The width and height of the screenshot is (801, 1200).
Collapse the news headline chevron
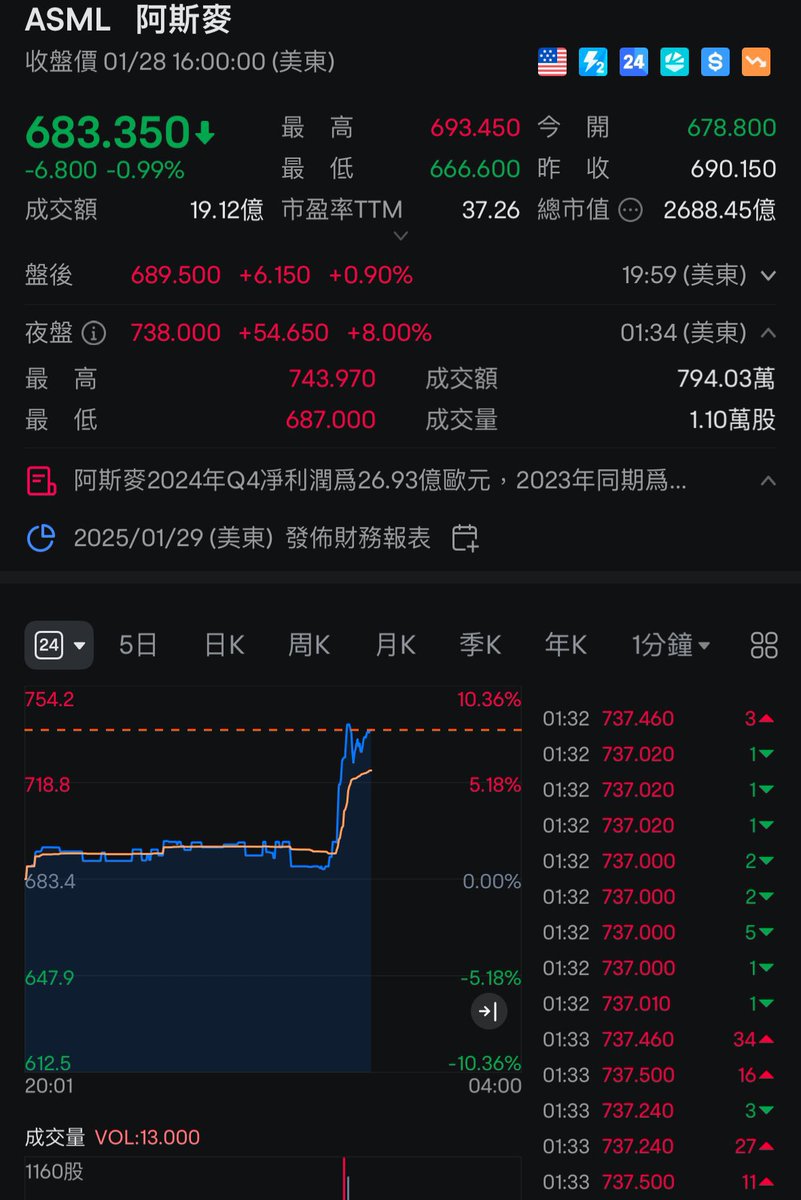click(768, 481)
